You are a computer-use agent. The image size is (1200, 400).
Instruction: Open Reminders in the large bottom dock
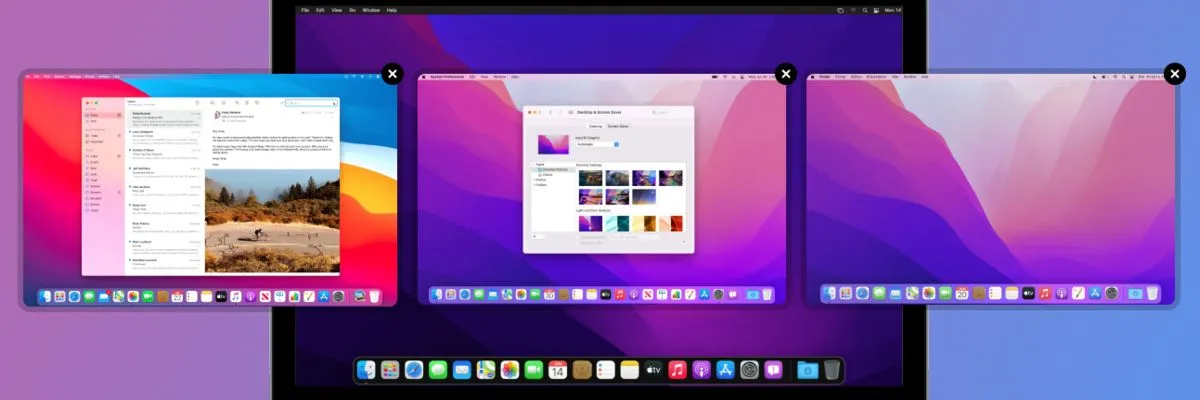pyautogui.click(x=606, y=370)
